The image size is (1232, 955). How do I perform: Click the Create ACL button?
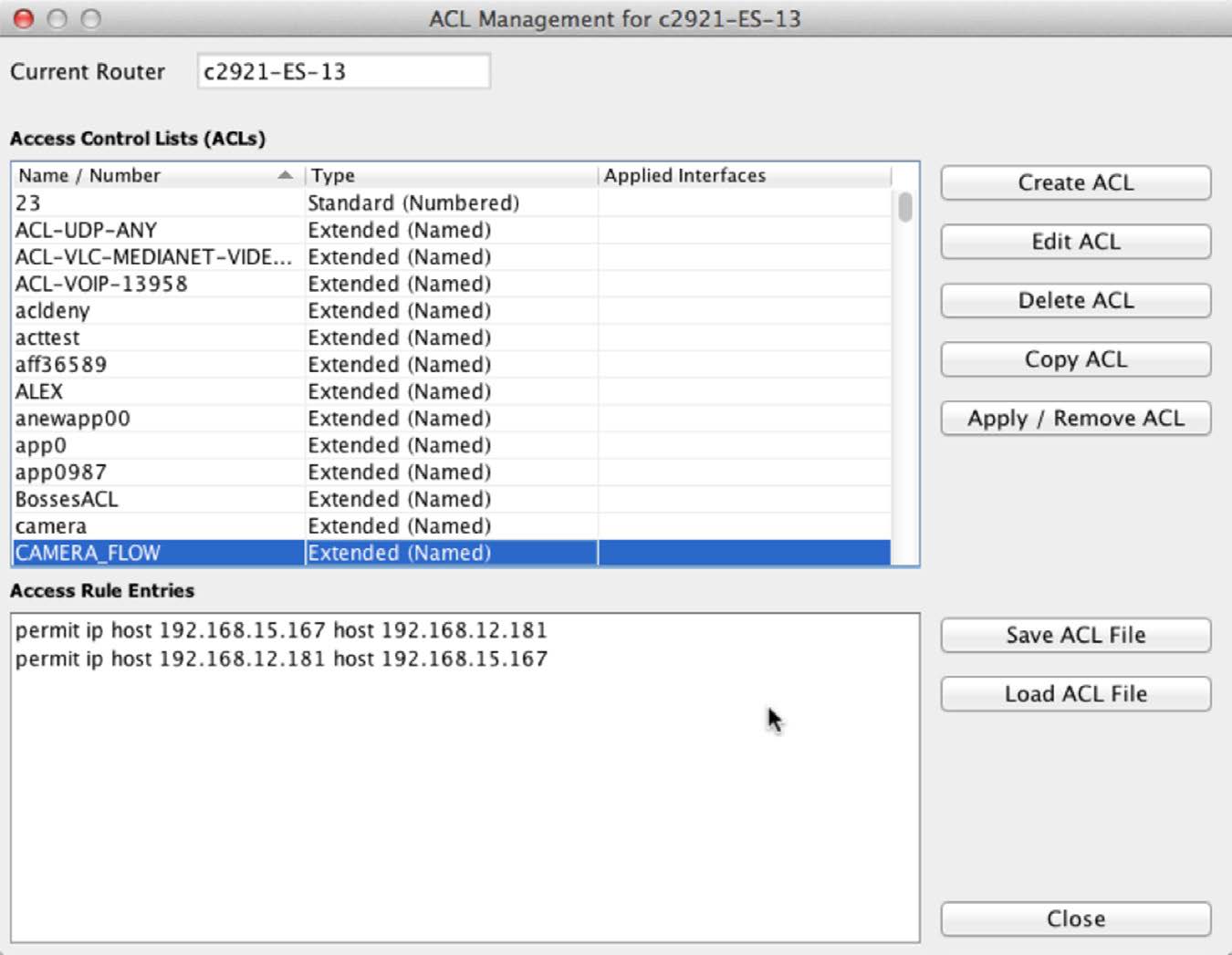[x=1075, y=182]
